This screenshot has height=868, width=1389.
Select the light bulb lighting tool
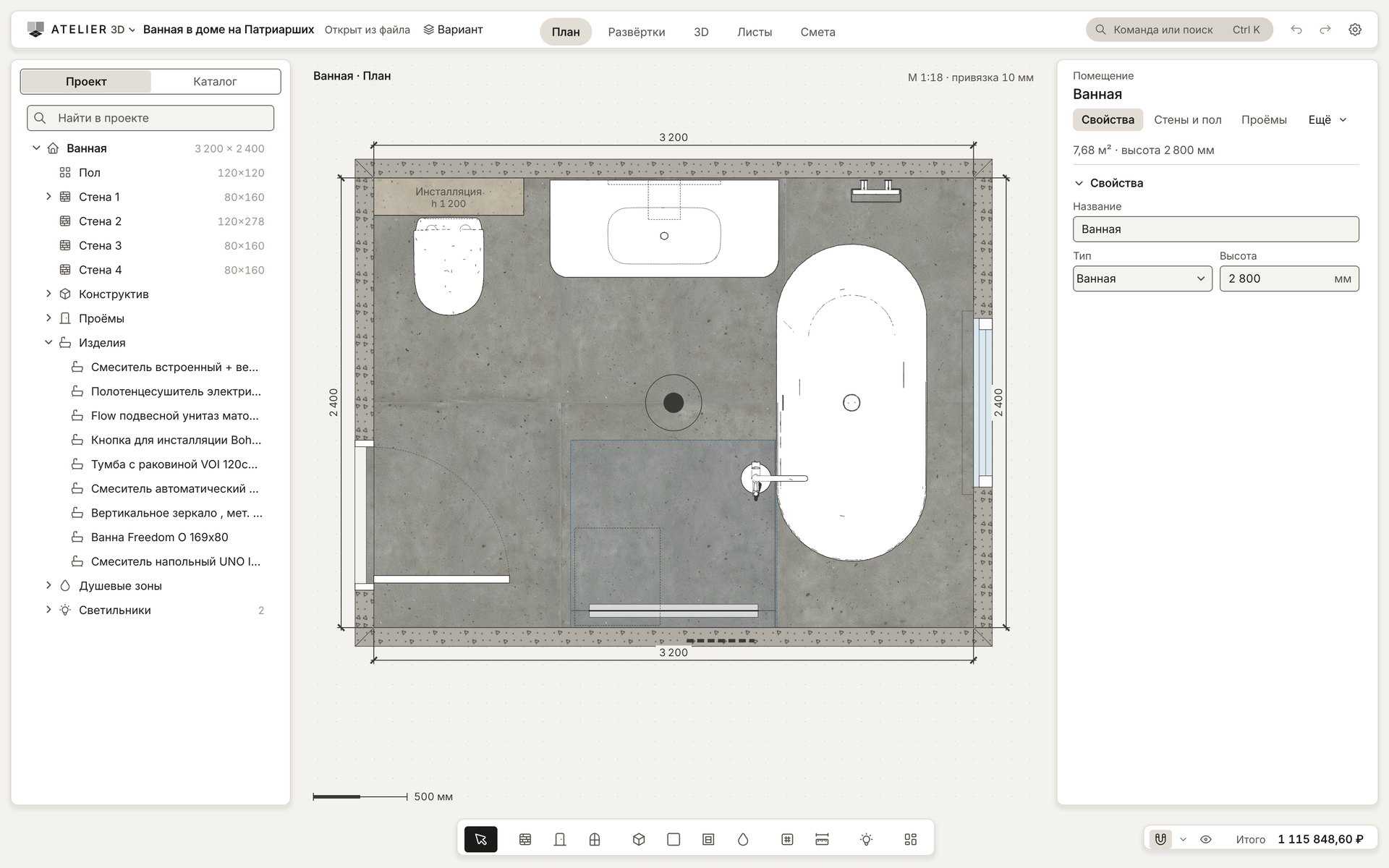coord(866,839)
